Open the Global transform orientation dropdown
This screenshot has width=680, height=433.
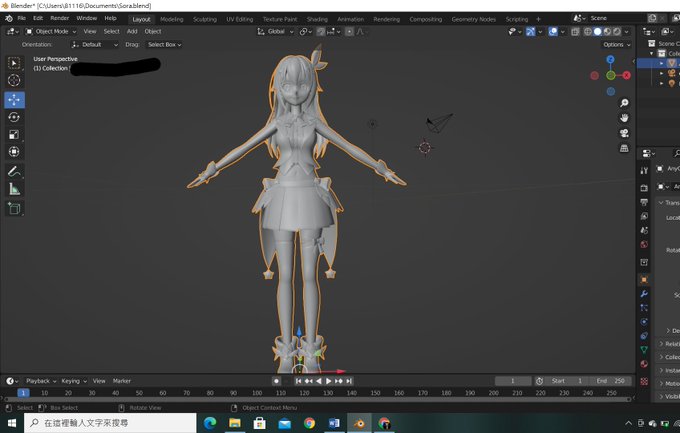275,32
